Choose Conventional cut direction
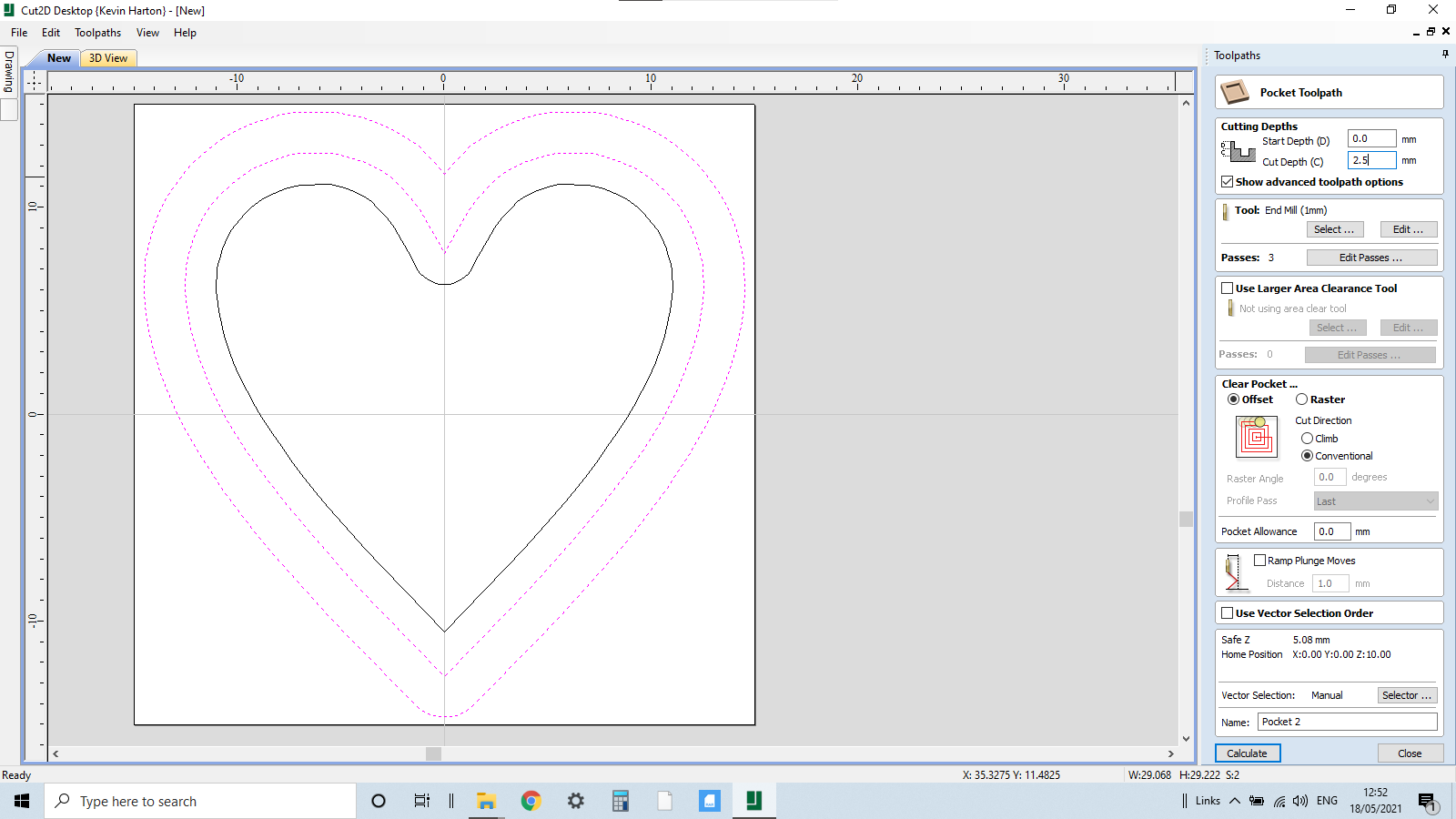Screen dimensions: 1456x819 click(1308, 456)
